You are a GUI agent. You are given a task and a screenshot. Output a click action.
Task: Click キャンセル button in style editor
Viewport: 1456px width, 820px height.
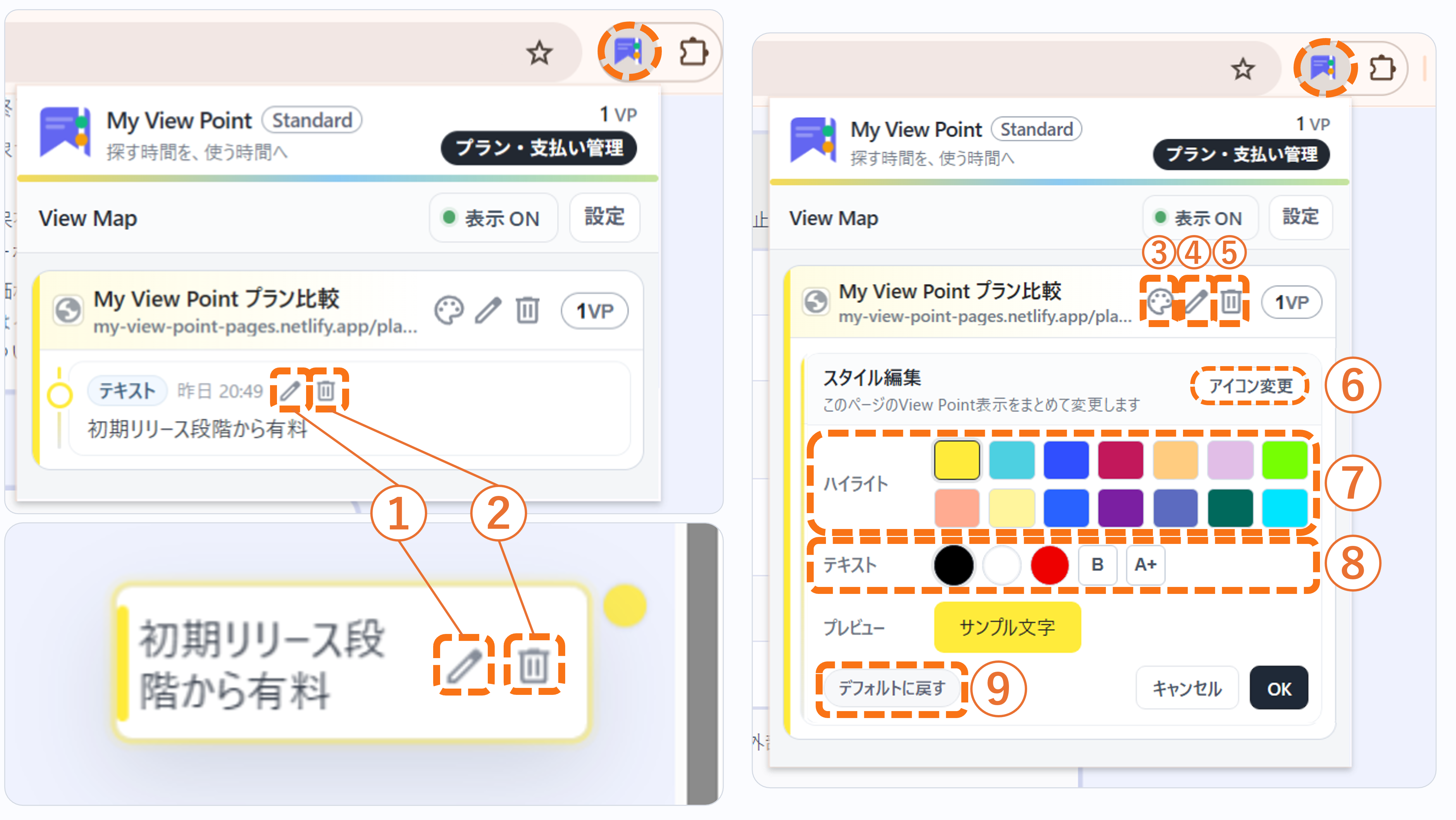(x=1187, y=688)
